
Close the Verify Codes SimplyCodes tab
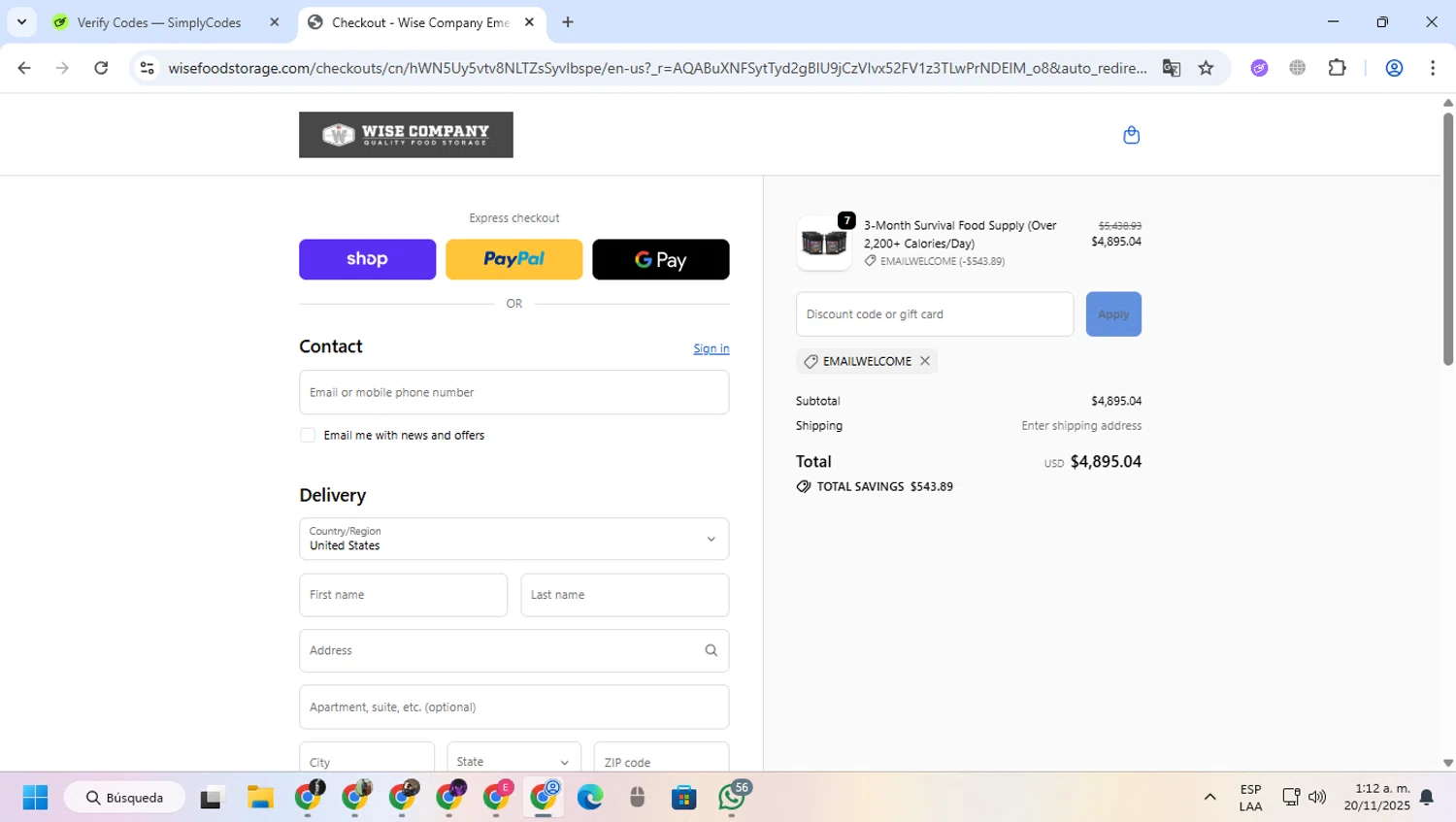pyautogui.click(x=275, y=22)
